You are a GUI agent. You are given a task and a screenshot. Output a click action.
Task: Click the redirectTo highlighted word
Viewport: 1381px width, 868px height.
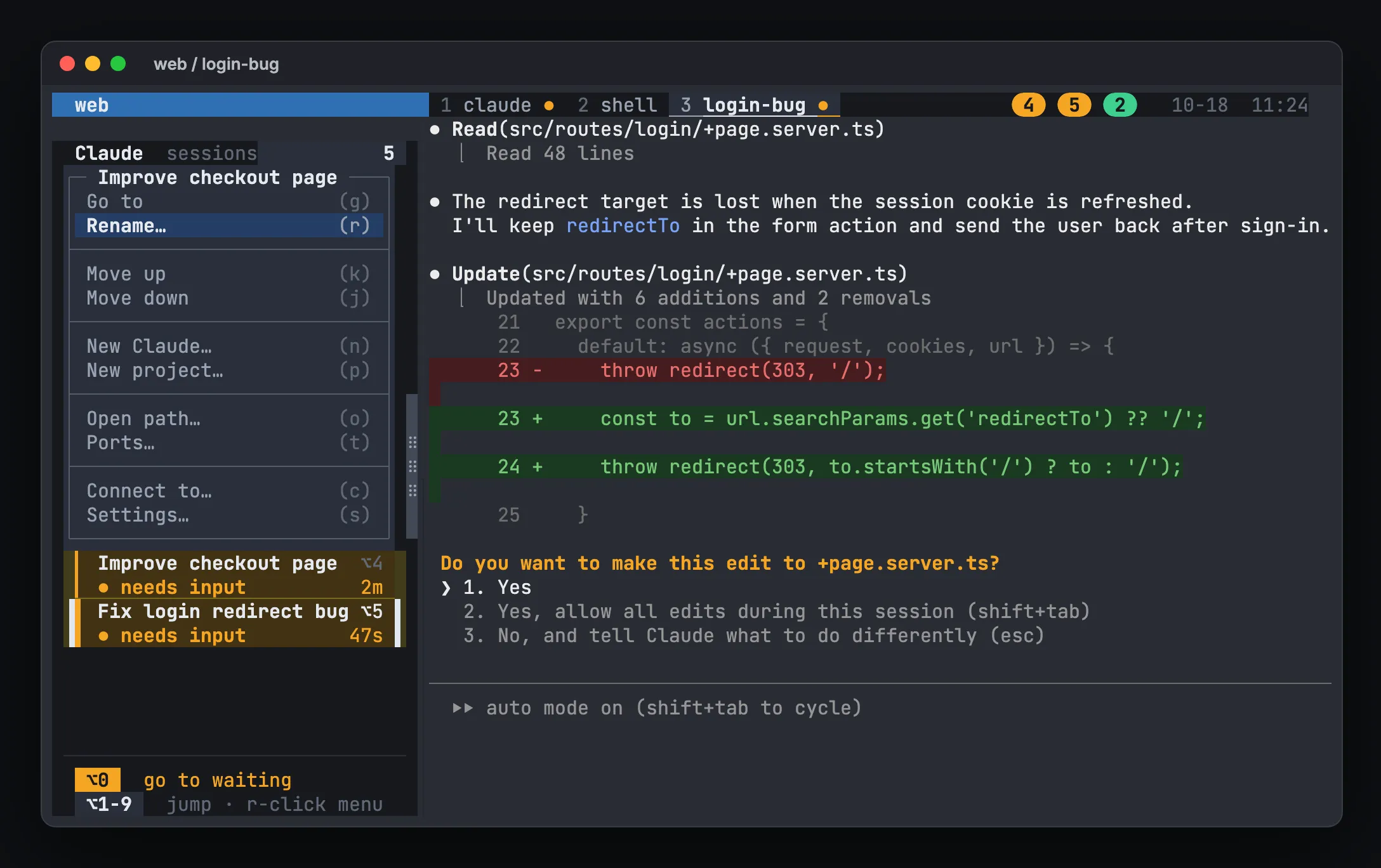tap(623, 225)
